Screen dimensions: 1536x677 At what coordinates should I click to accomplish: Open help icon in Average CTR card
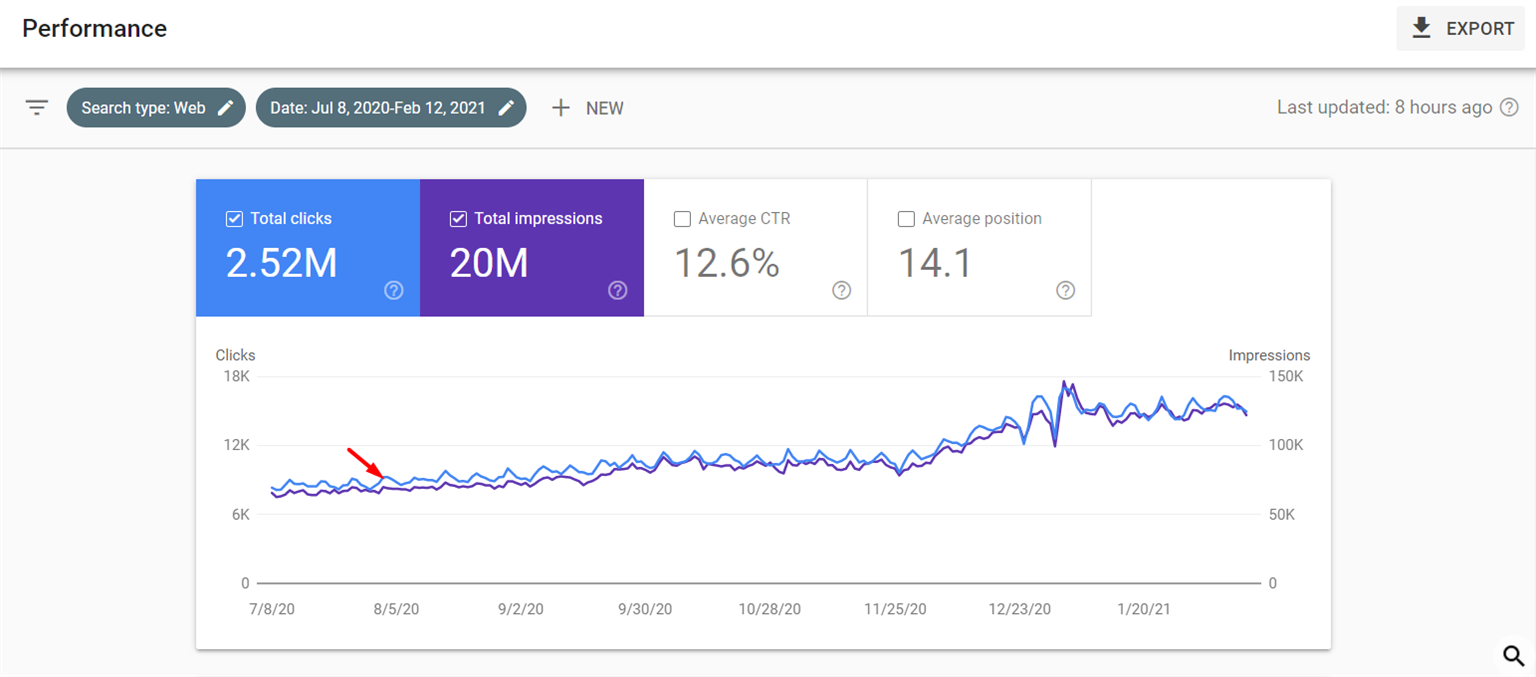(x=842, y=290)
